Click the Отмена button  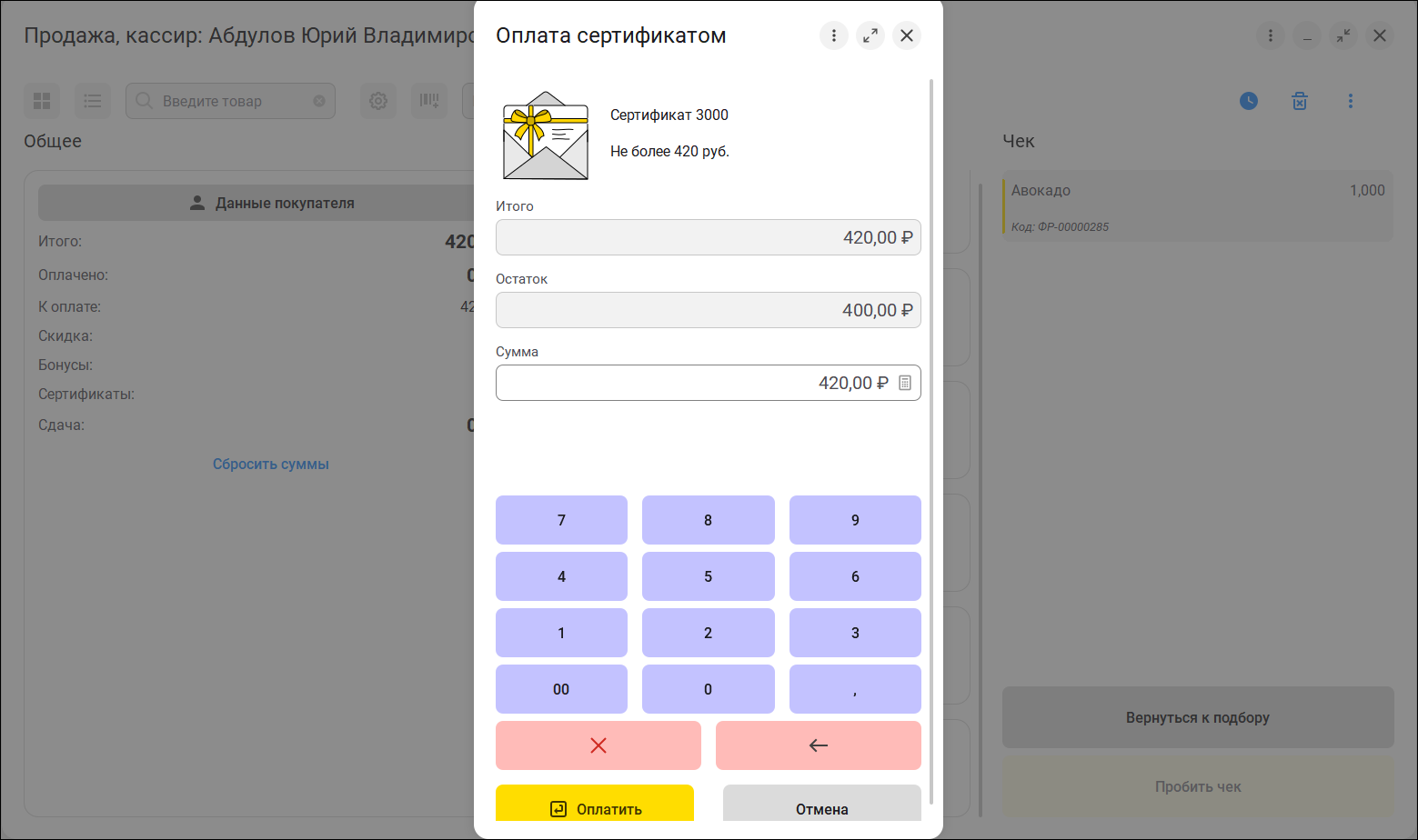pyautogui.click(x=821, y=805)
